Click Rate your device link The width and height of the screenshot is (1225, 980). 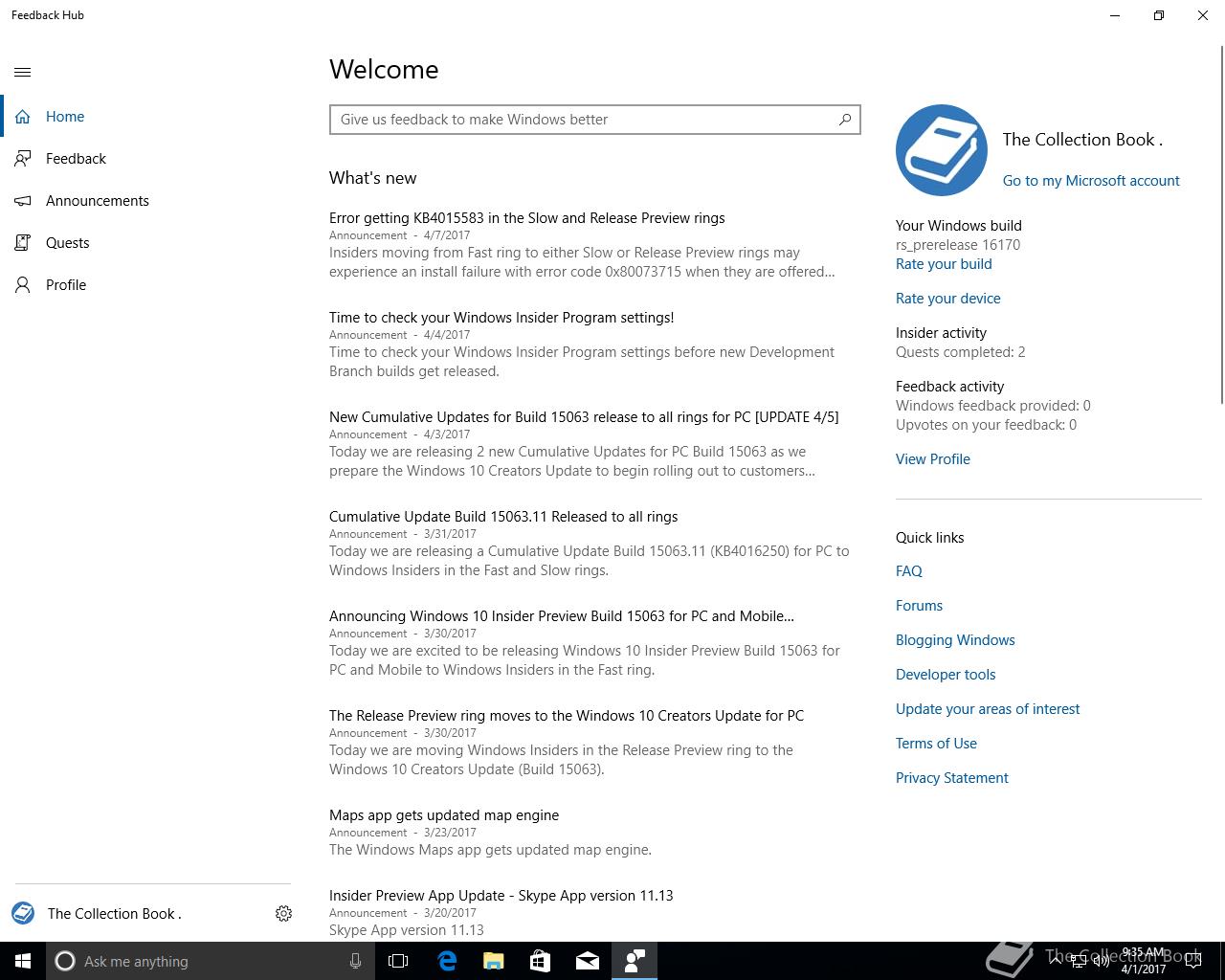[x=948, y=299]
